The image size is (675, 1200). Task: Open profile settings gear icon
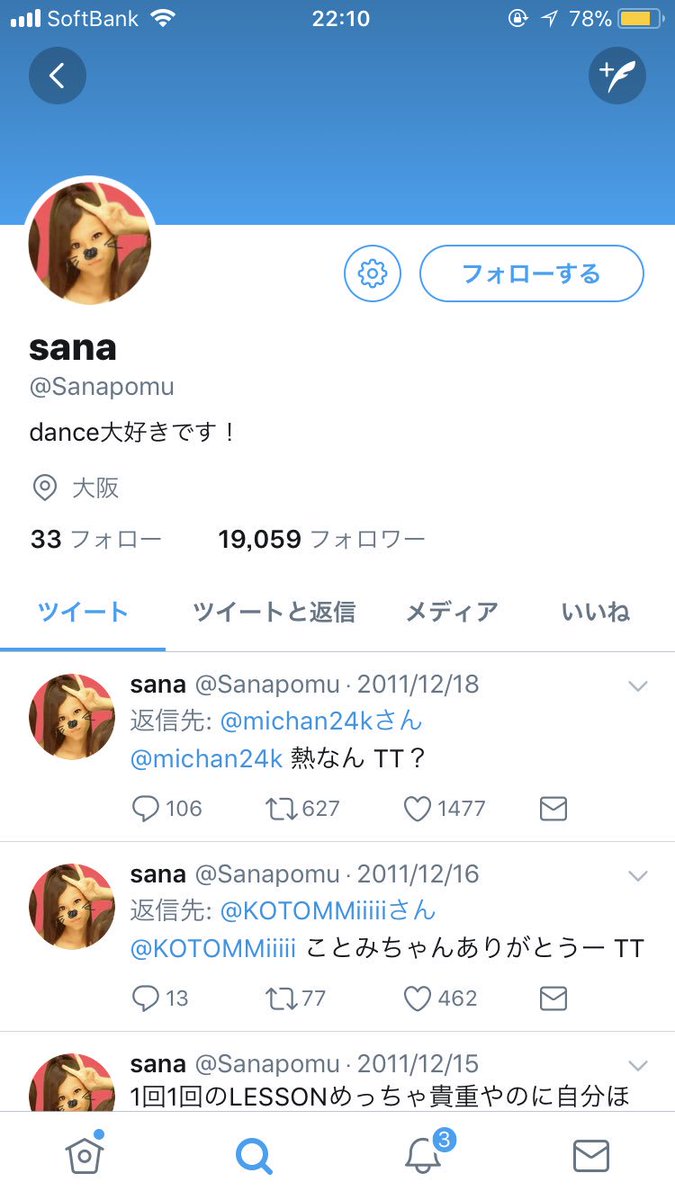pos(372,273)
